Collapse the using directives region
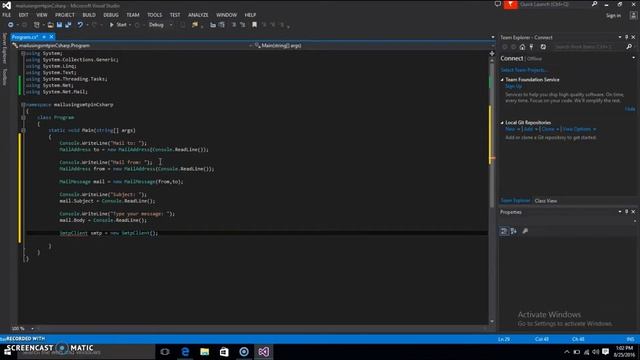 (x=23, y=53)
